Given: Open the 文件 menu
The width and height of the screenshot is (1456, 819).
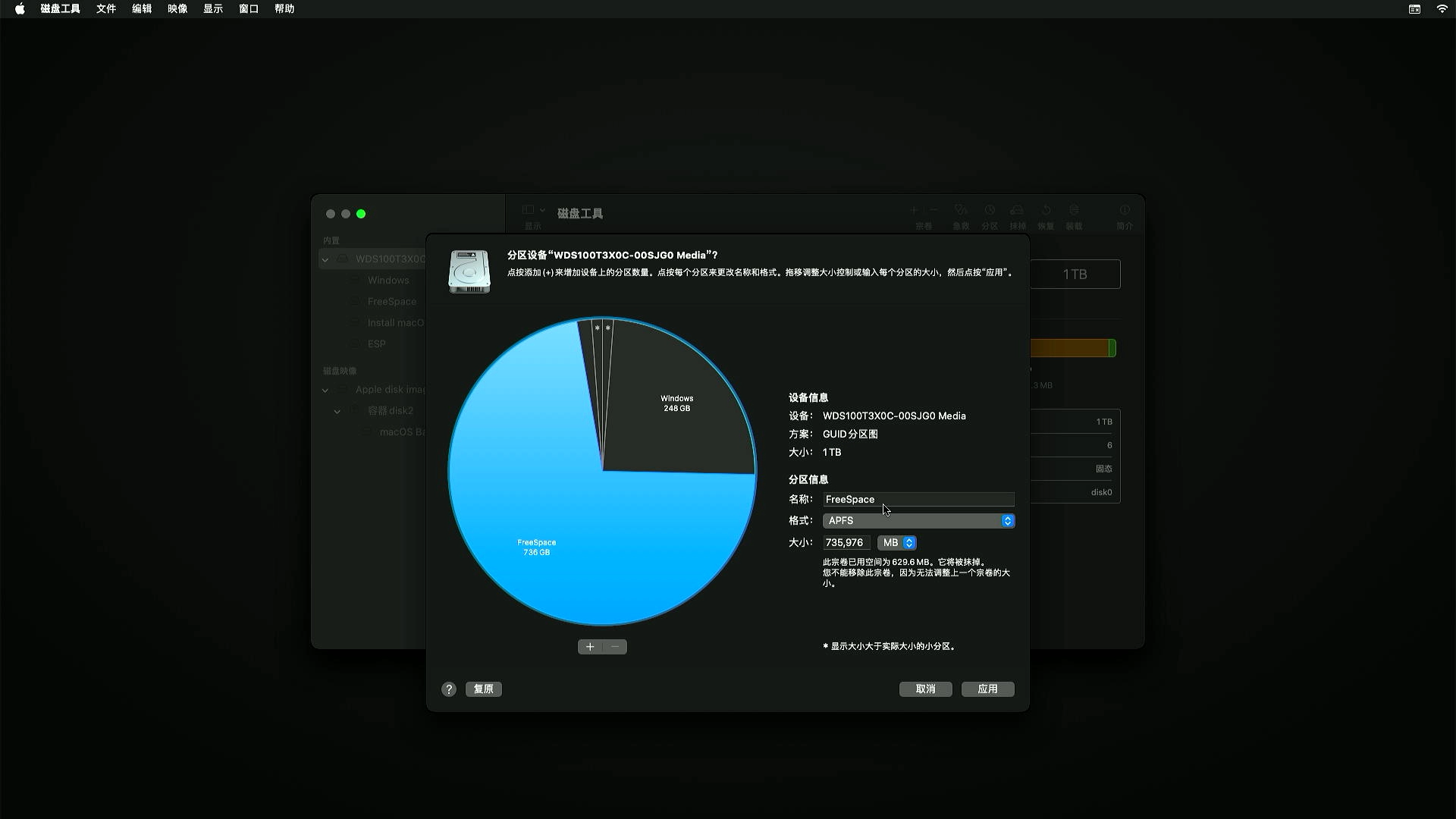Looking at the screenshot, I should (x=106, y=9).
